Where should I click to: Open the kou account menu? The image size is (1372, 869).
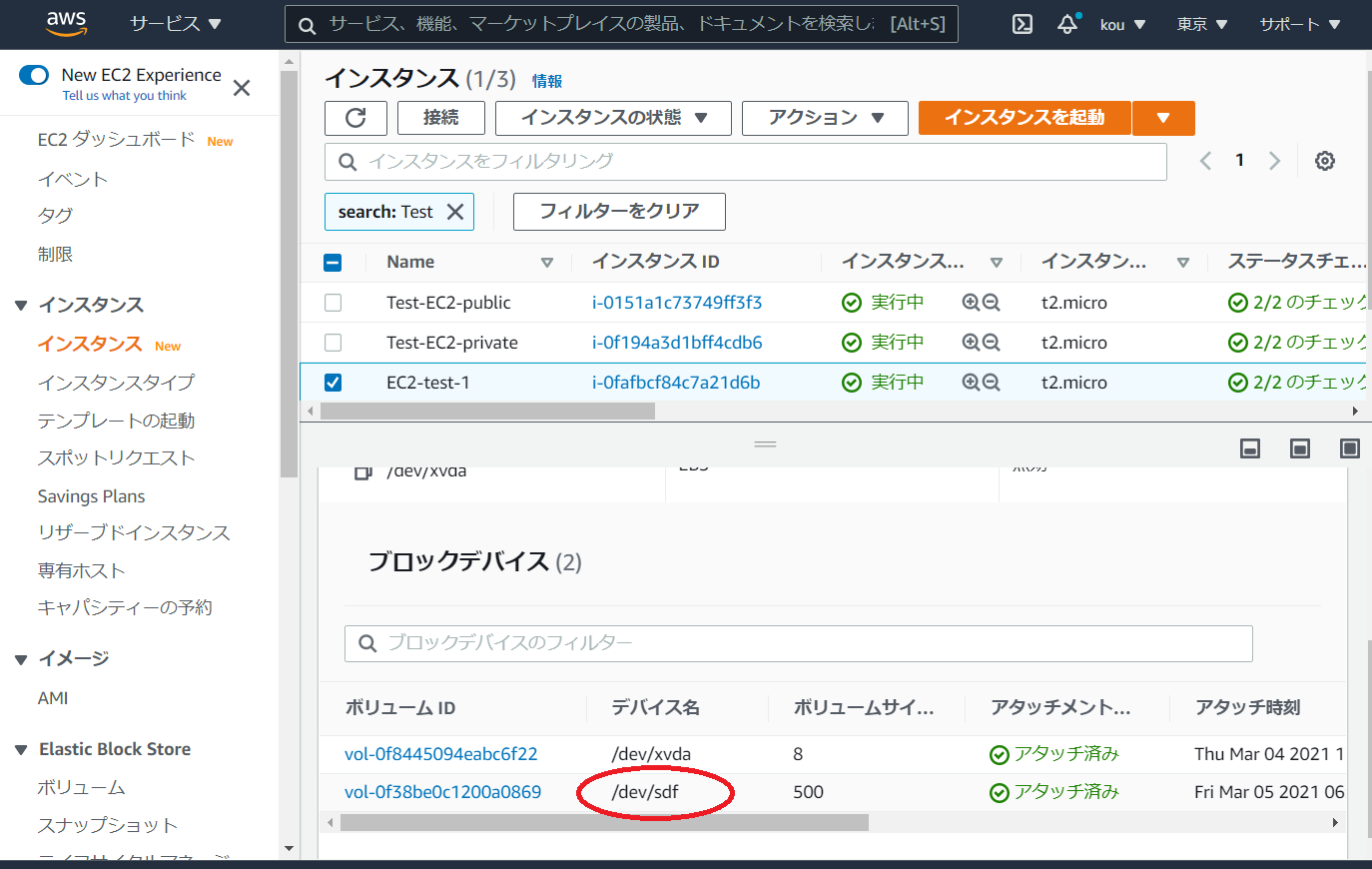pyautogui.click(x=1123, y=24)
